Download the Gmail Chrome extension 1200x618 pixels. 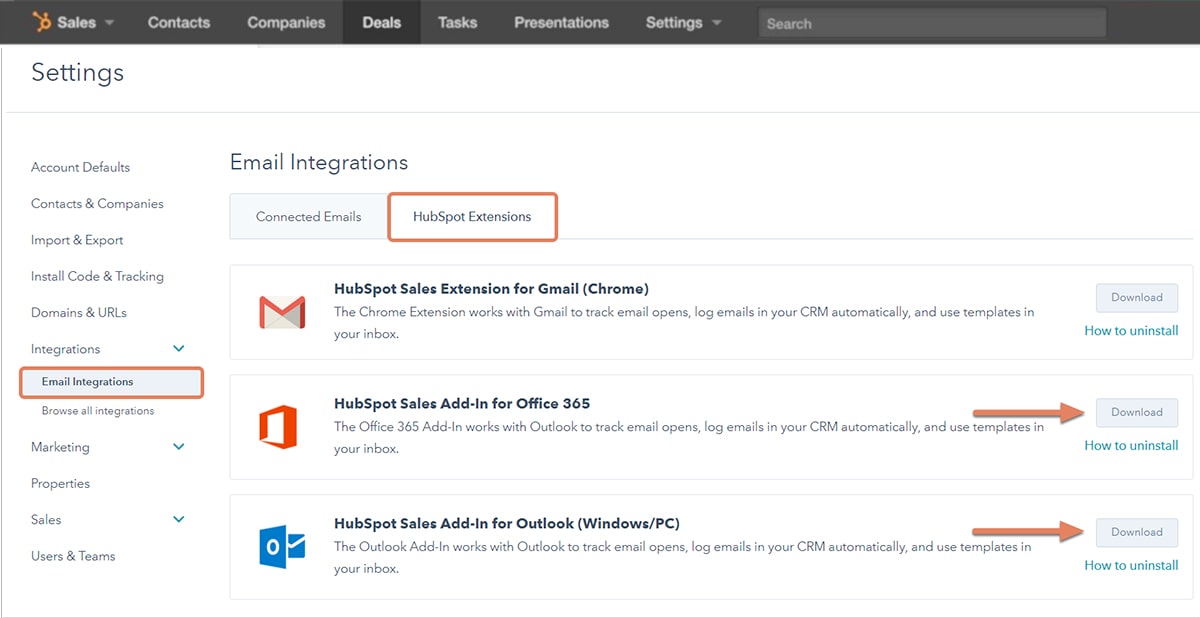click(1136, 297)
